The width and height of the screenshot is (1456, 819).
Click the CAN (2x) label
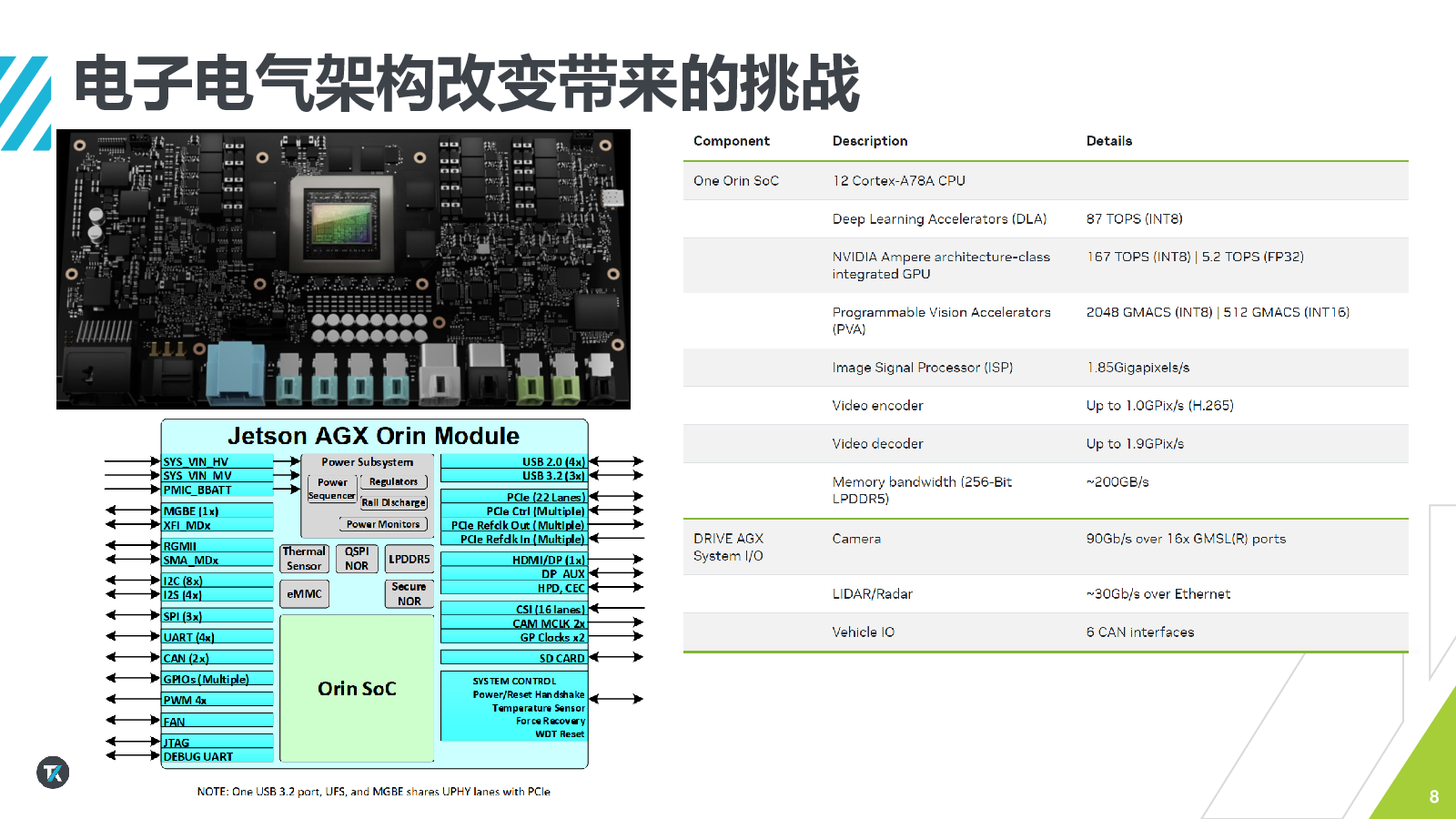187,658
